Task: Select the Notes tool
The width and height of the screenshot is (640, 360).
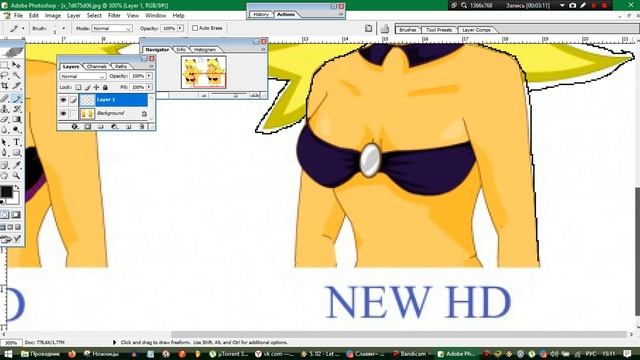Action: coord(4,165)
